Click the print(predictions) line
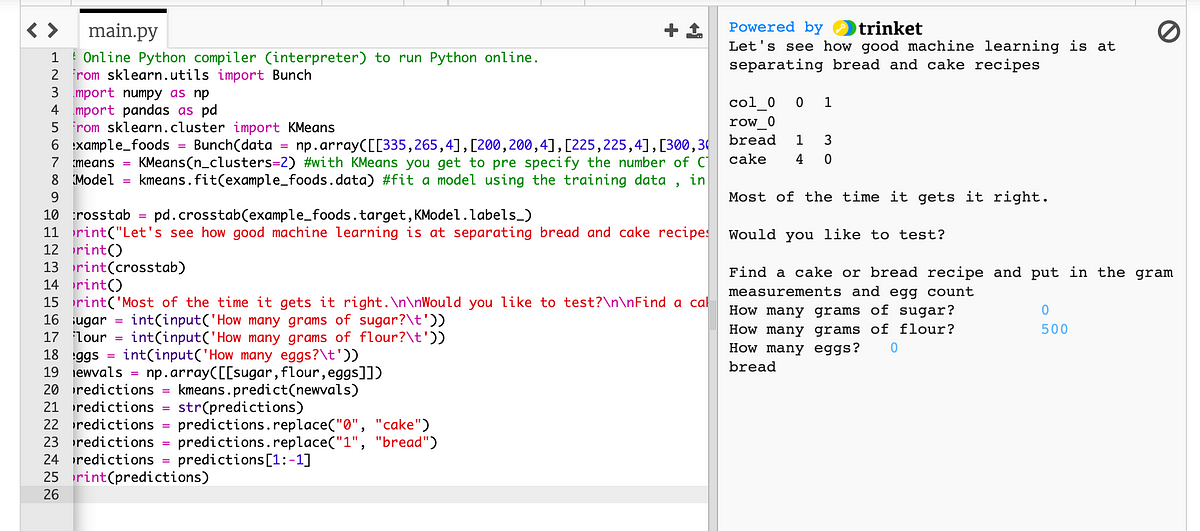Screen dimensions: 1200x531 (x=140, y=477)
